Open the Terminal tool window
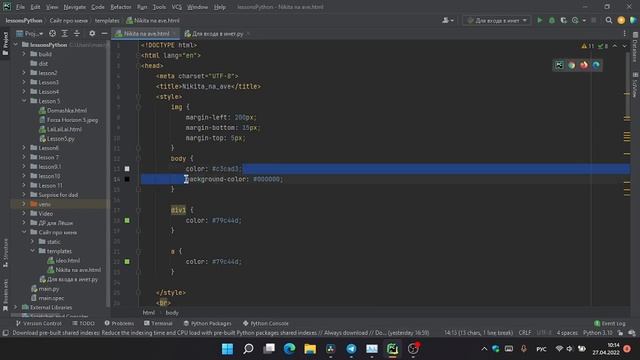Viewport: 640px width, 360px height. point(158,323)
